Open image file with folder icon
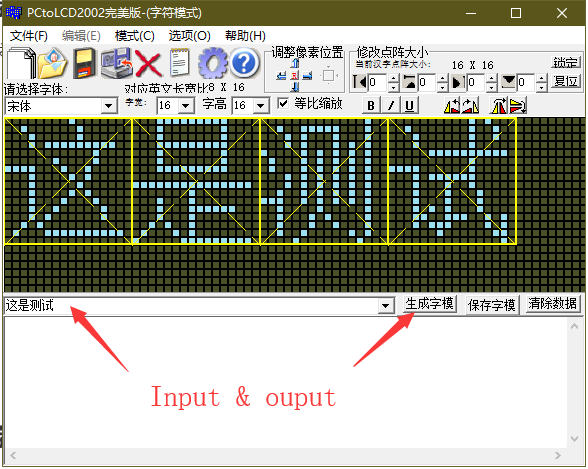This screenshot has height=469, width=588. pyautogui.click(x=53, y=63)
